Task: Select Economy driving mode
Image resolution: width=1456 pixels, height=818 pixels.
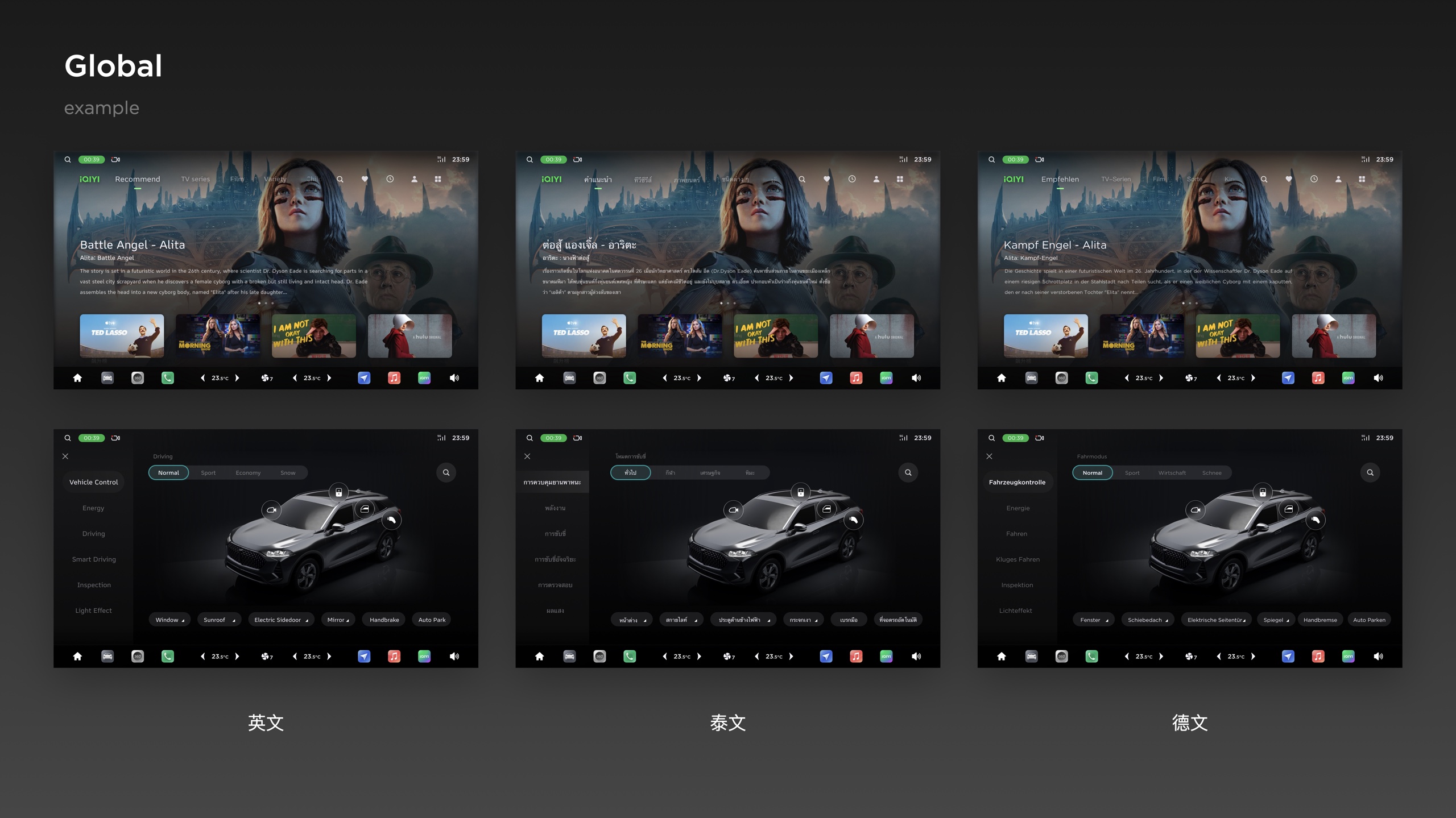Action: [248, 473]
